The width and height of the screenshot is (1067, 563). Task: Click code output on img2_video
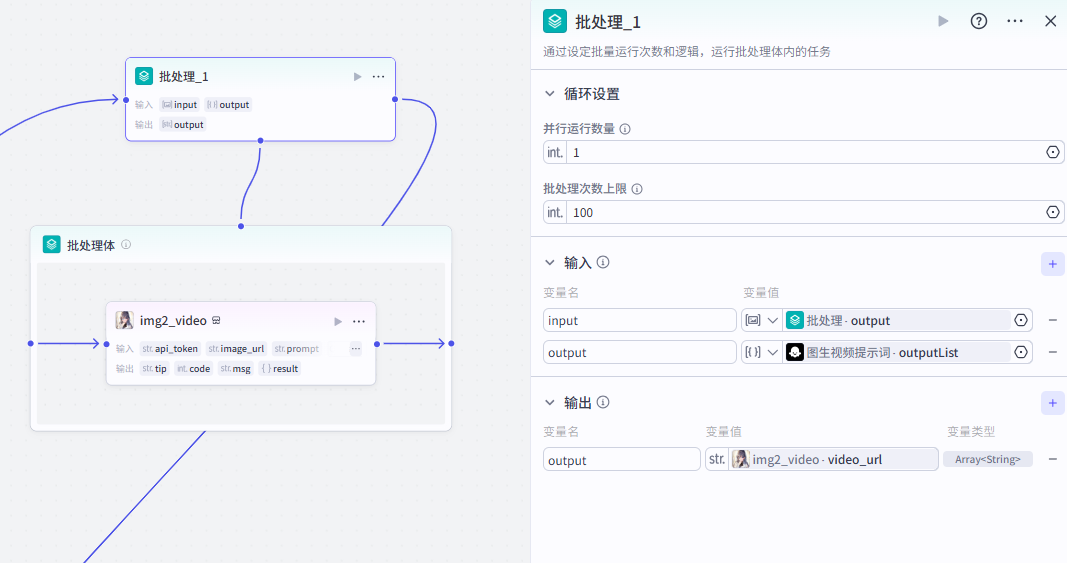pyautogui.click(x=193, y=368)
